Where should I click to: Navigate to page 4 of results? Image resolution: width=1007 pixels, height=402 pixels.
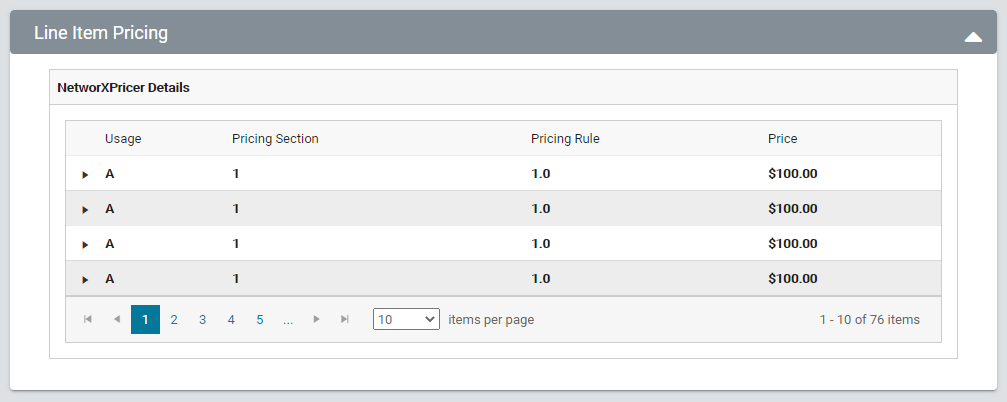tap(231, 320)
